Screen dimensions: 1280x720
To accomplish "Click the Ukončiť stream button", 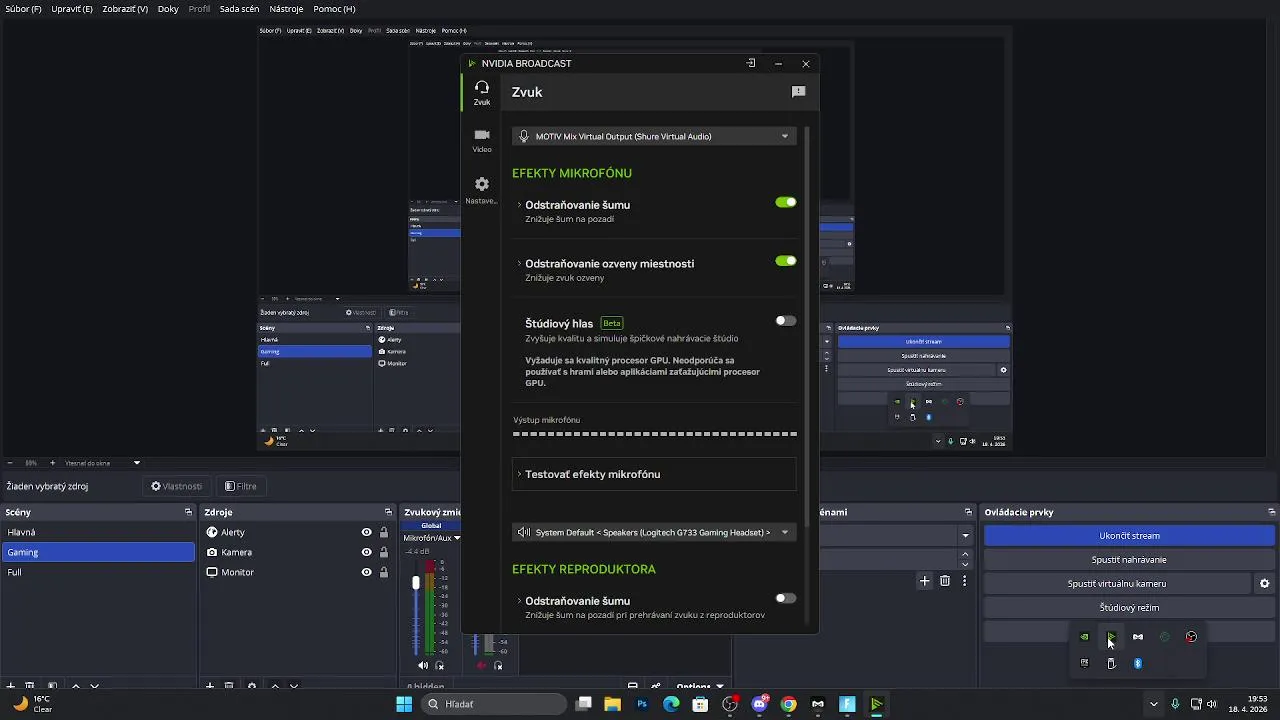I will coord(1129,536).
